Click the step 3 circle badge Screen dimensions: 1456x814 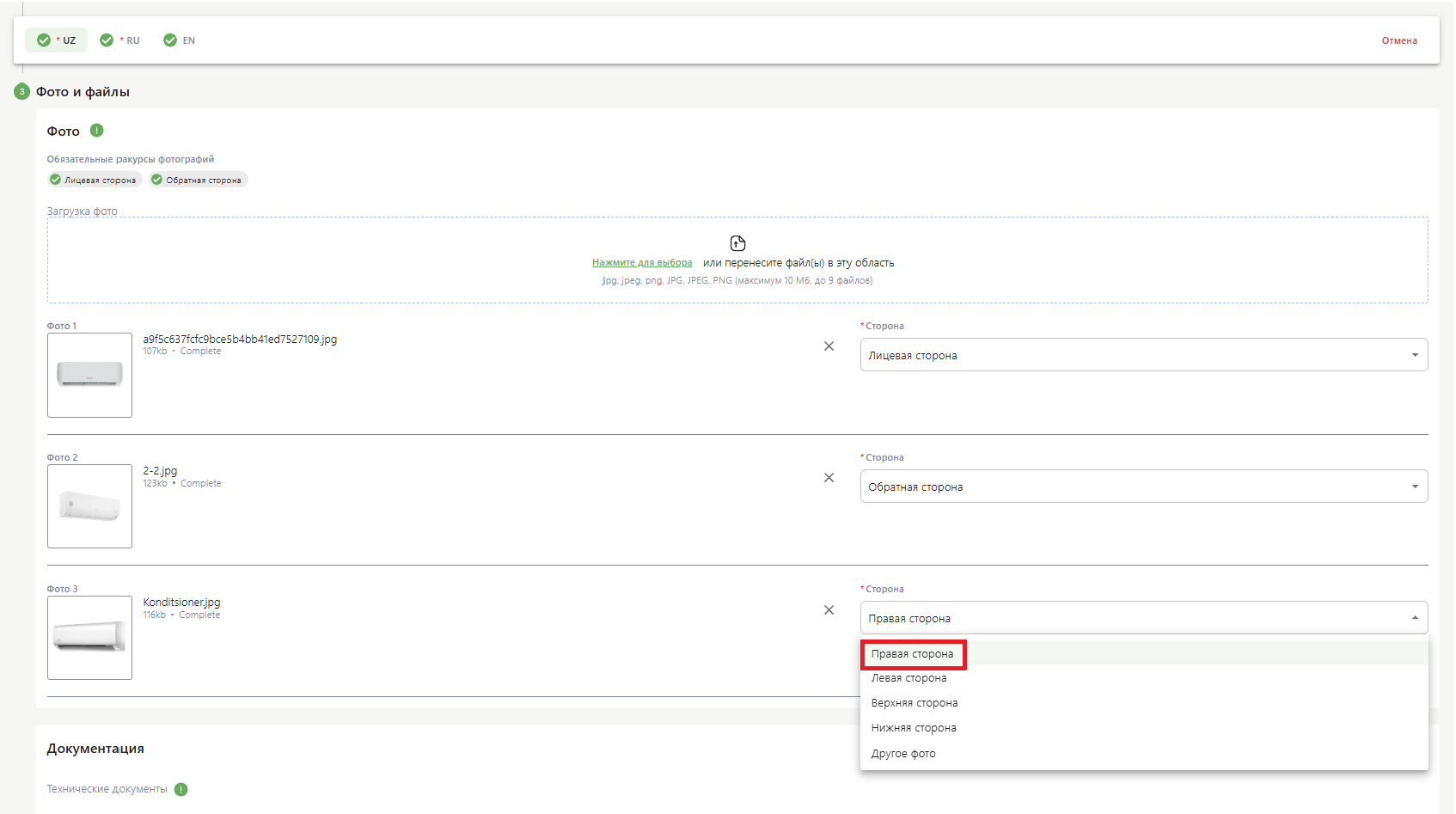pyautogui.click(x=22, y=92)
